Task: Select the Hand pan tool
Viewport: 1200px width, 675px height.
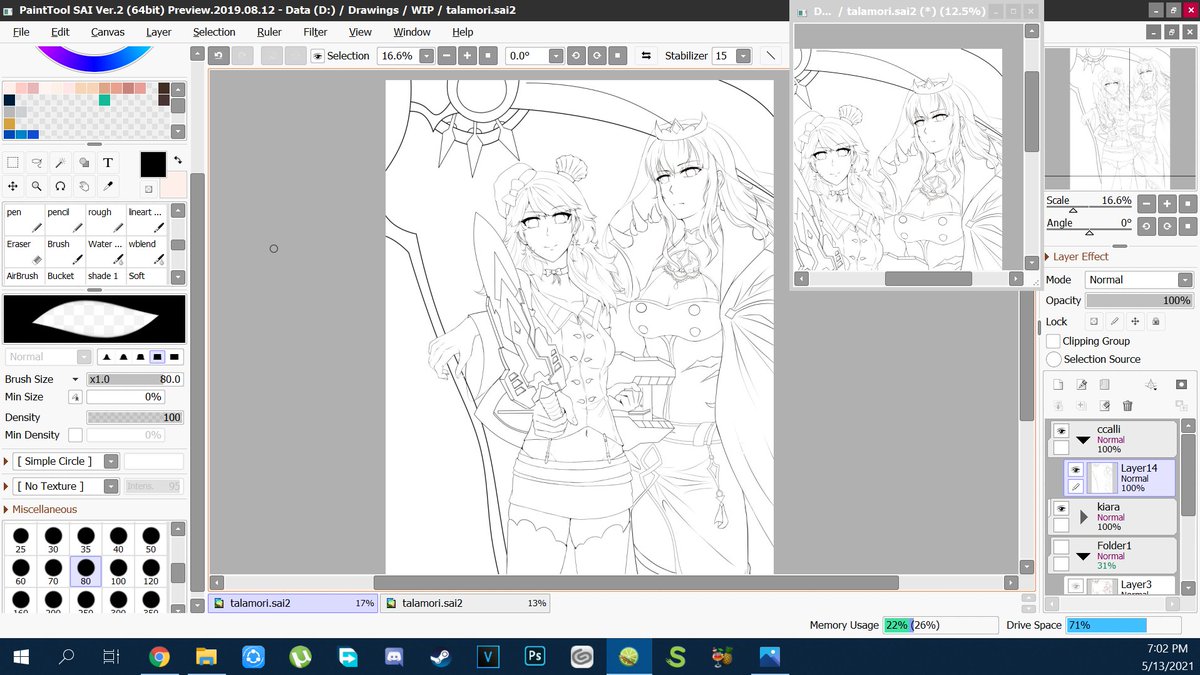Action: 85,186
